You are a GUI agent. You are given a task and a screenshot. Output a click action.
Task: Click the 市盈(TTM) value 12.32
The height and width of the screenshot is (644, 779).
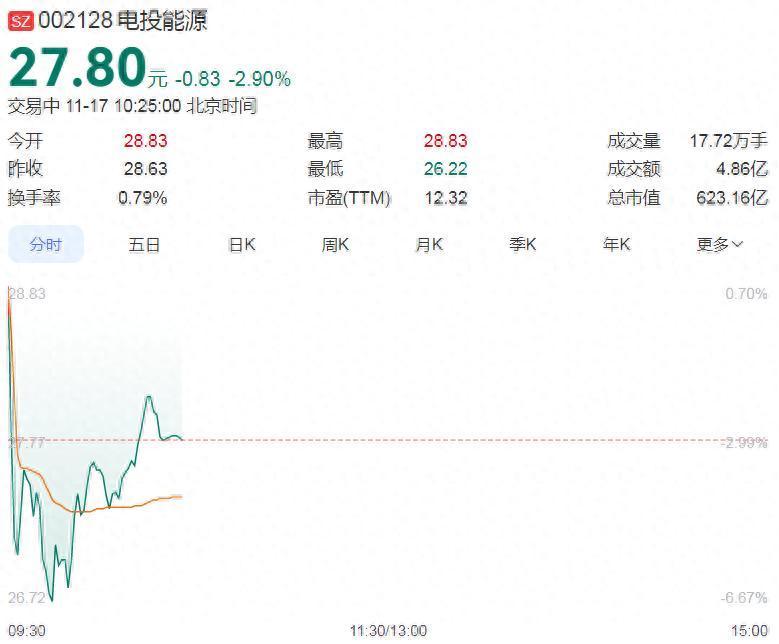click(x=445, y=198)
